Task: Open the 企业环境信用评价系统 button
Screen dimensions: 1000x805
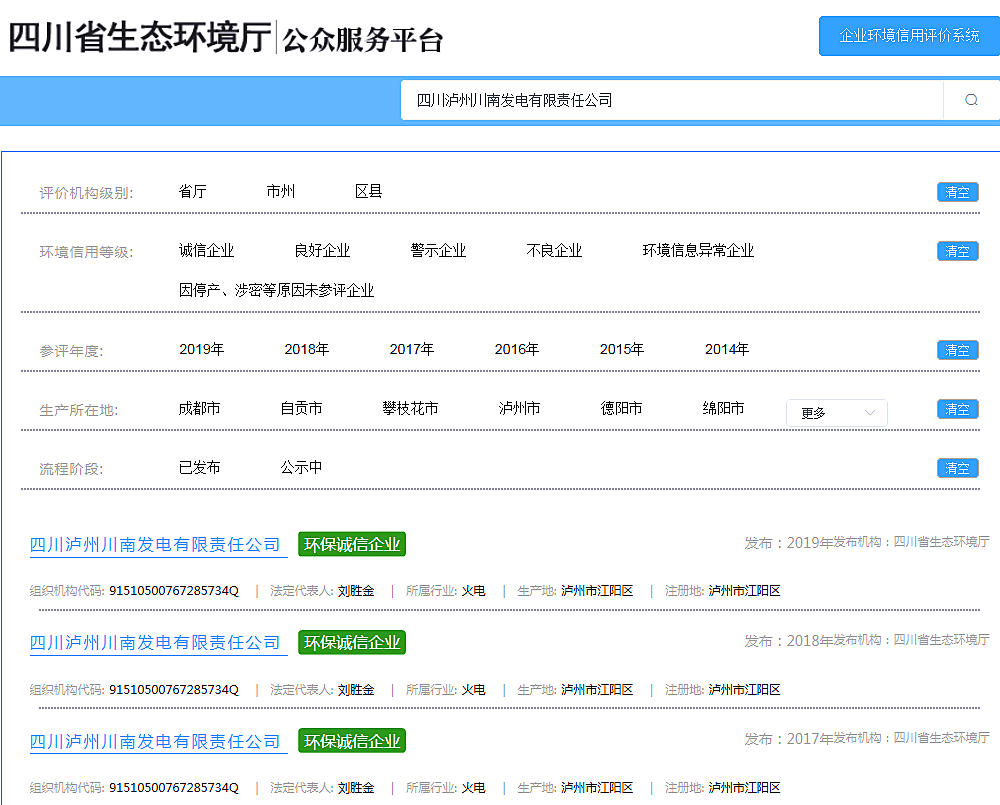Action: tap(909, 36)
